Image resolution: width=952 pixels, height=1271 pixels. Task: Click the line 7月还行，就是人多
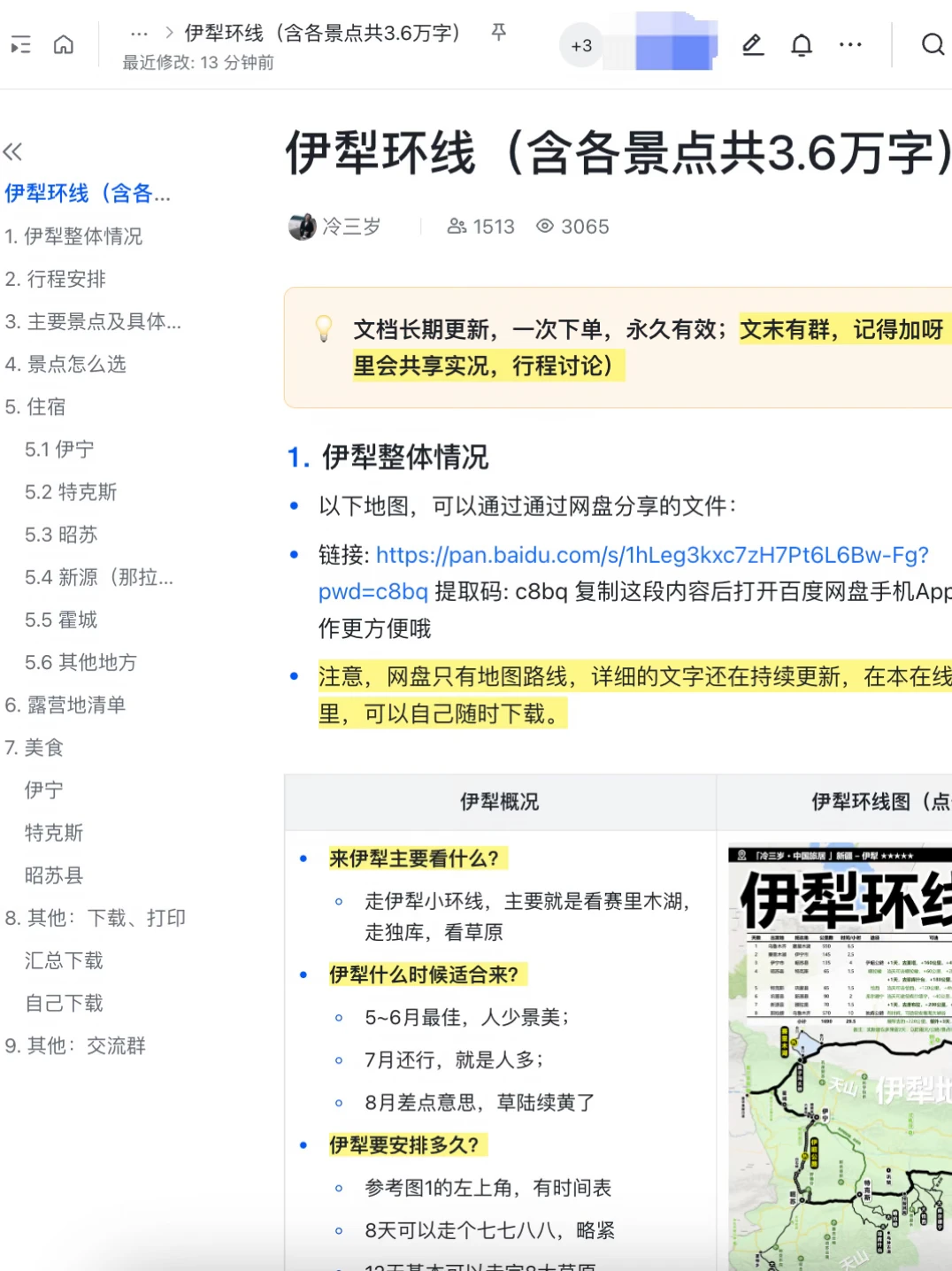coord(455,1060)
